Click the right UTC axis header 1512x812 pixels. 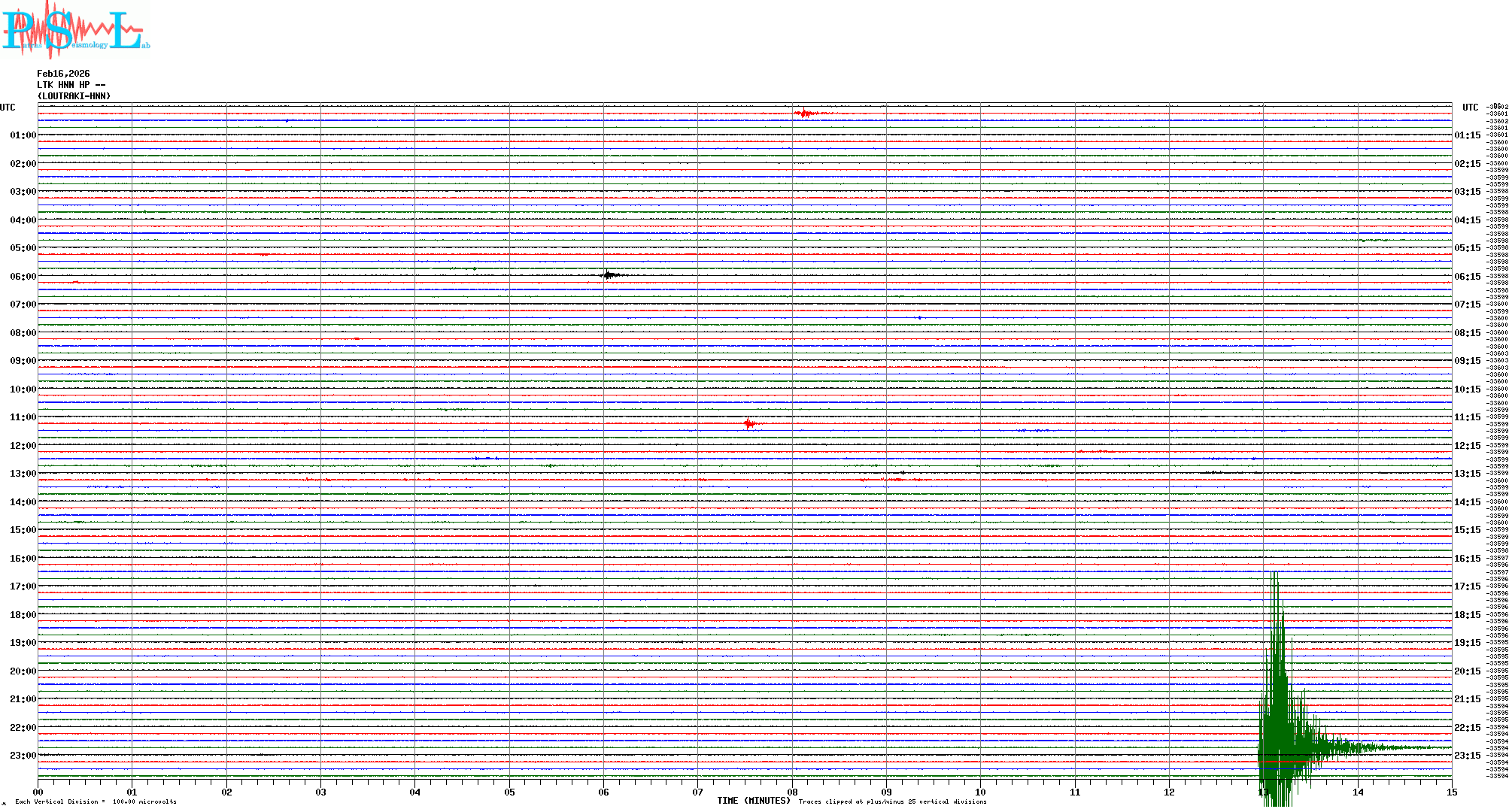pos(1470,108)
